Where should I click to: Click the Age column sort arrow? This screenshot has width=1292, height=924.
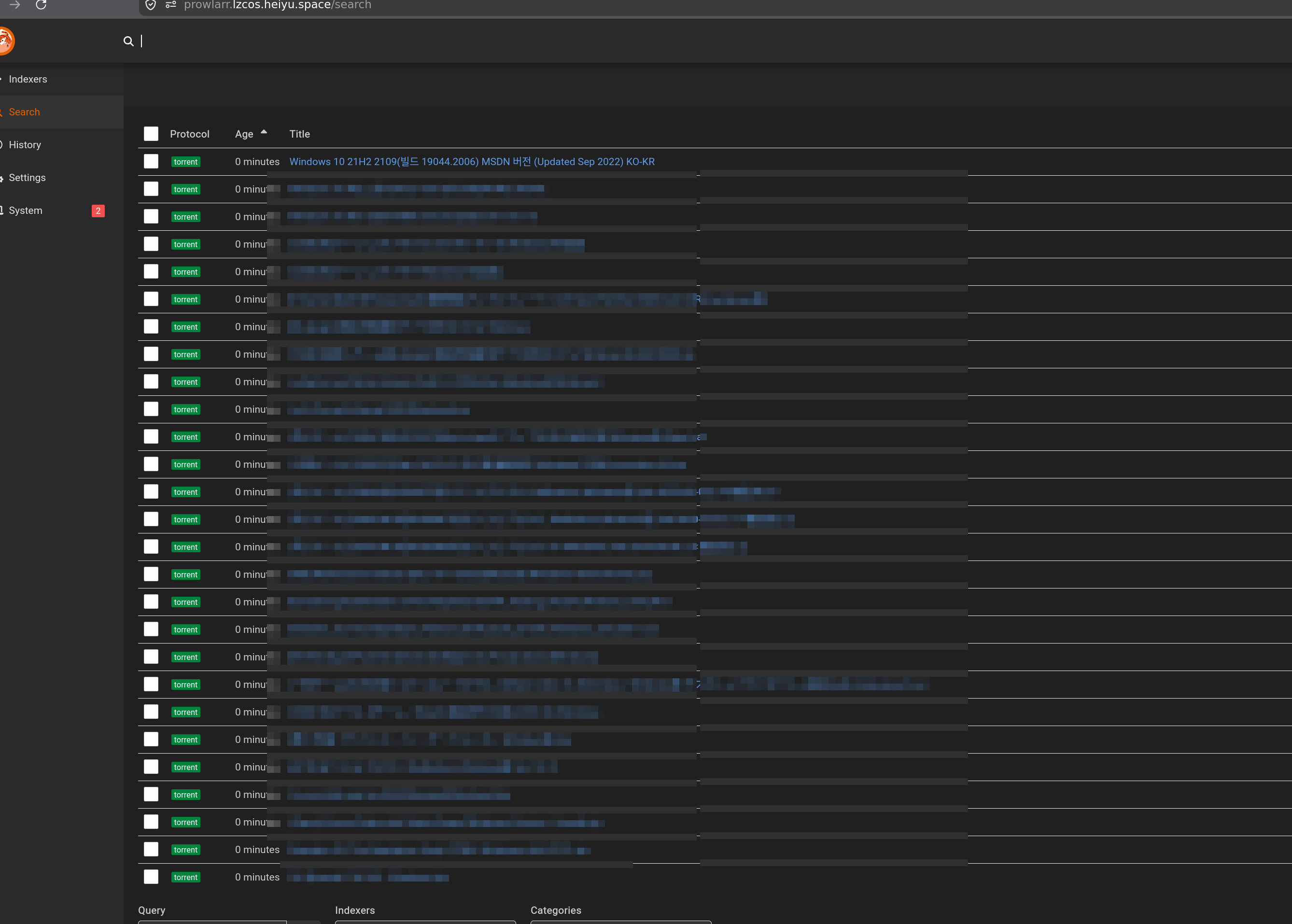pyautogui.click(x=264, y=132)
